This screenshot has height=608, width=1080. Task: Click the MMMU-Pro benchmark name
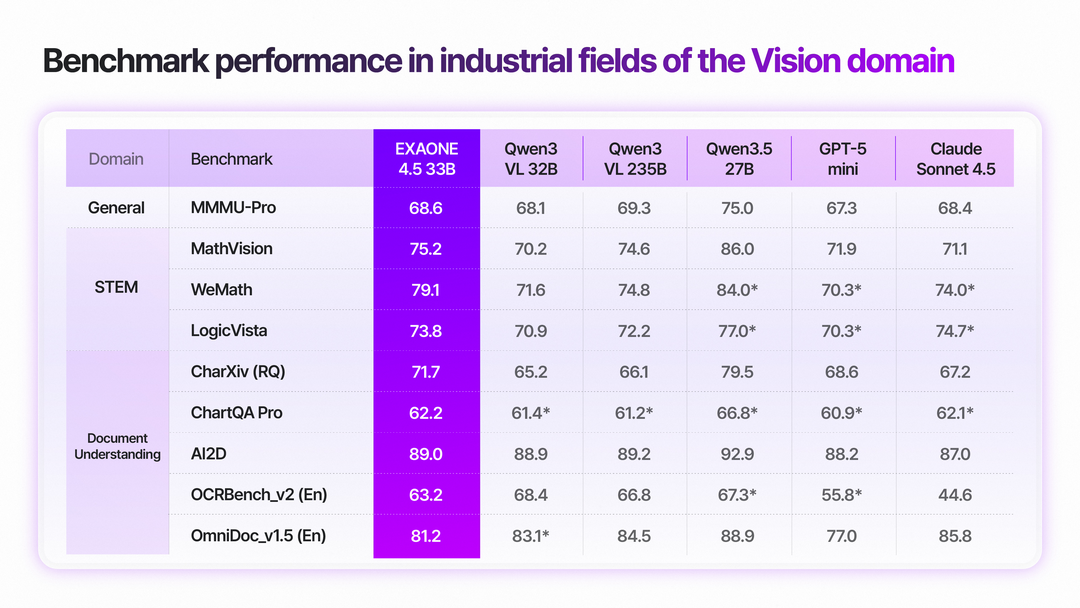[x=233, y=208]
